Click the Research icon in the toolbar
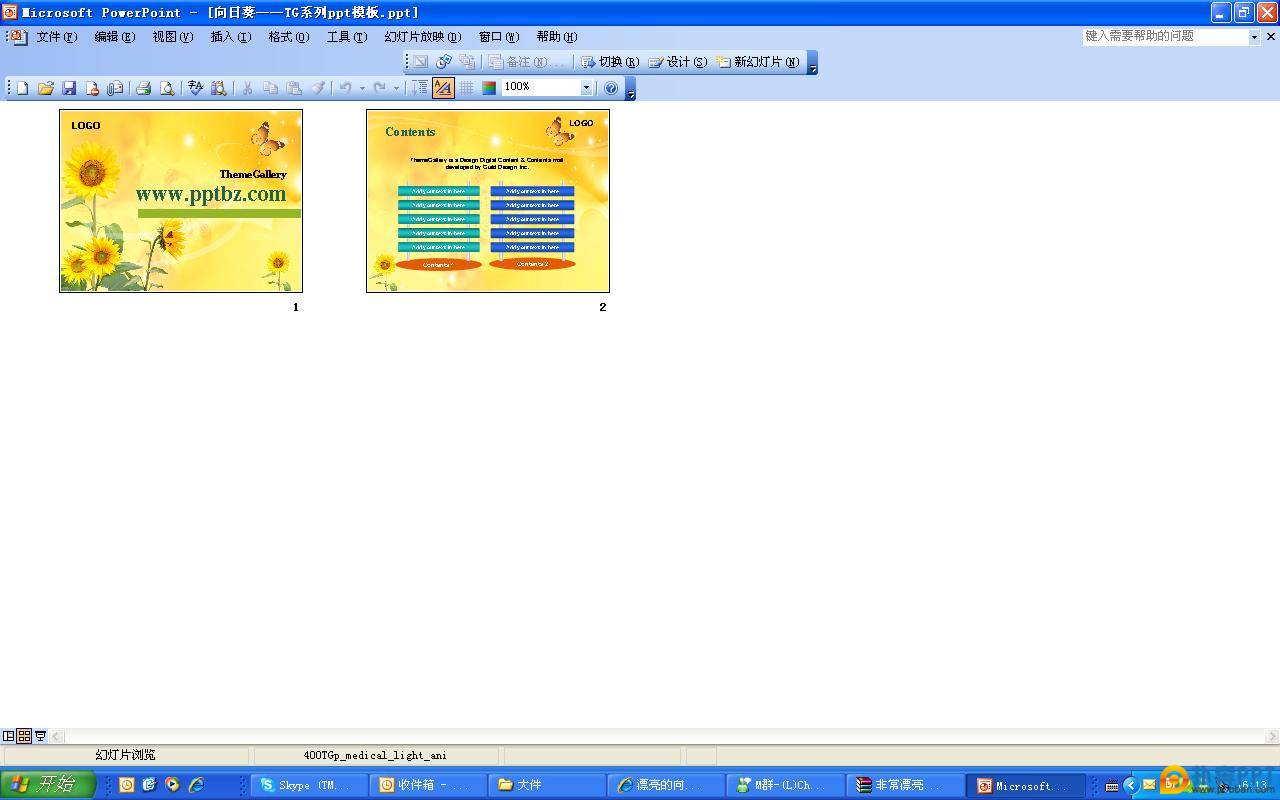 [x=218, y=88]
